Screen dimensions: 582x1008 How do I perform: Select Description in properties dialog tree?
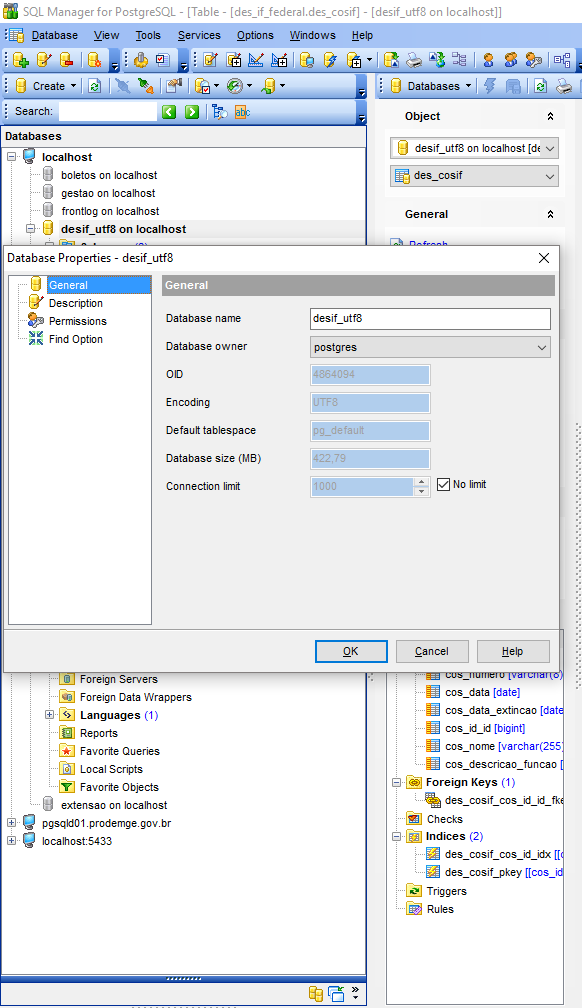pos(75,303)
